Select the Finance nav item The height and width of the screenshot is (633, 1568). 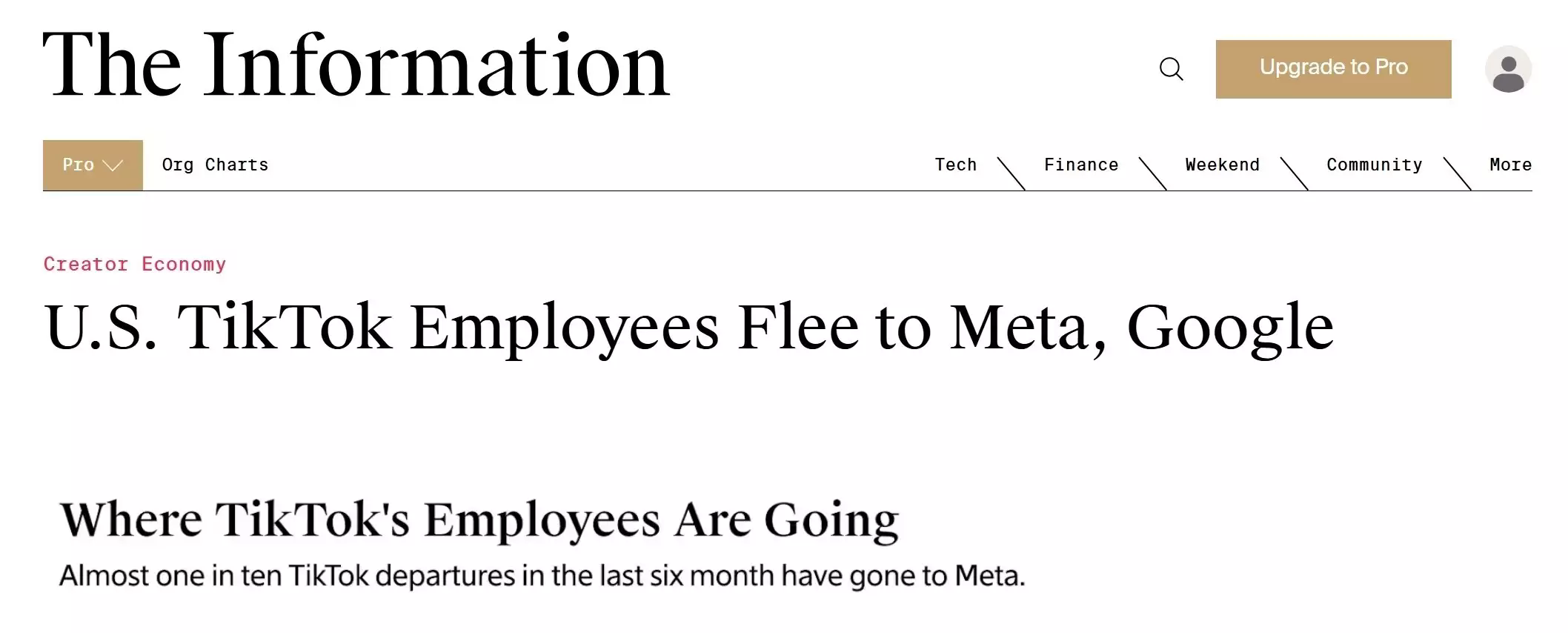[x=1080, y=165]
